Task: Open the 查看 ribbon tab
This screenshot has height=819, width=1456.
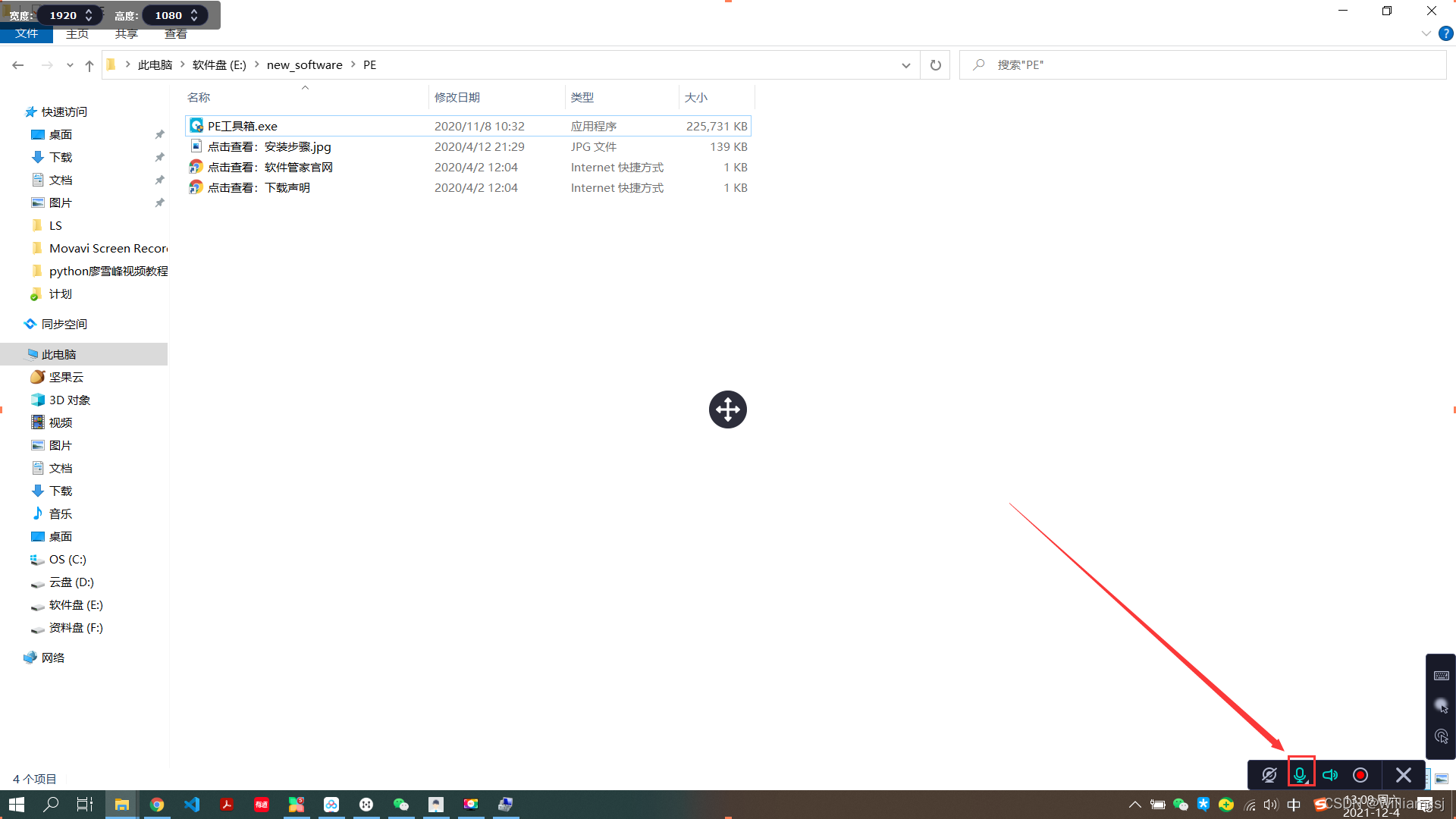Action: (175, 34)
